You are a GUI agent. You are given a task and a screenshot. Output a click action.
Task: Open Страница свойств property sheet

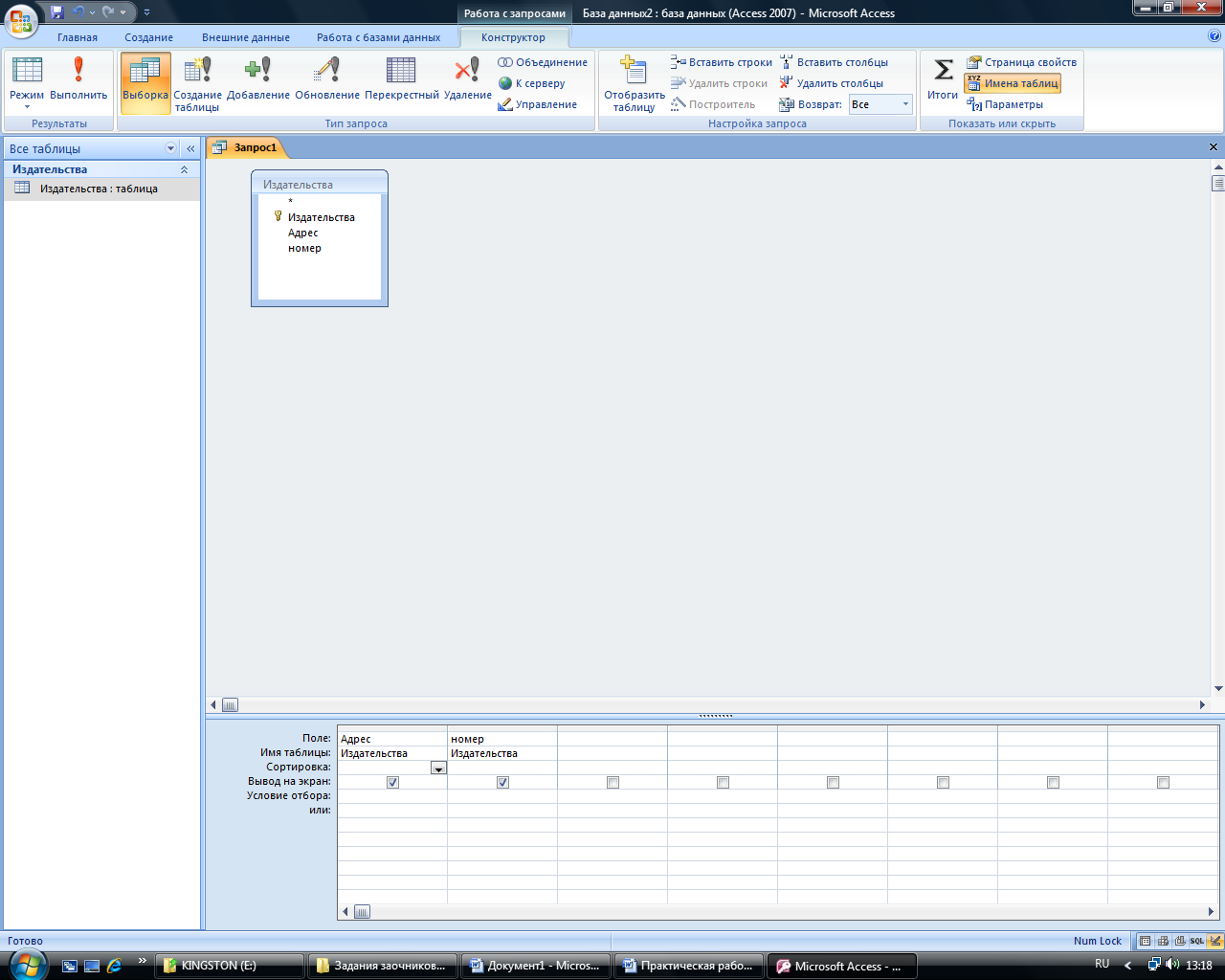point(1021,62)
